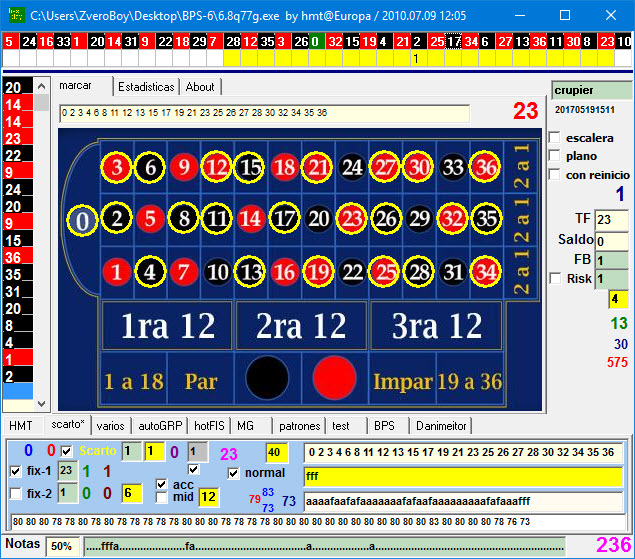The width and height of the screenshot is (635, 559).
Task: Select black 24 on the table
Action: coord(352,167)
